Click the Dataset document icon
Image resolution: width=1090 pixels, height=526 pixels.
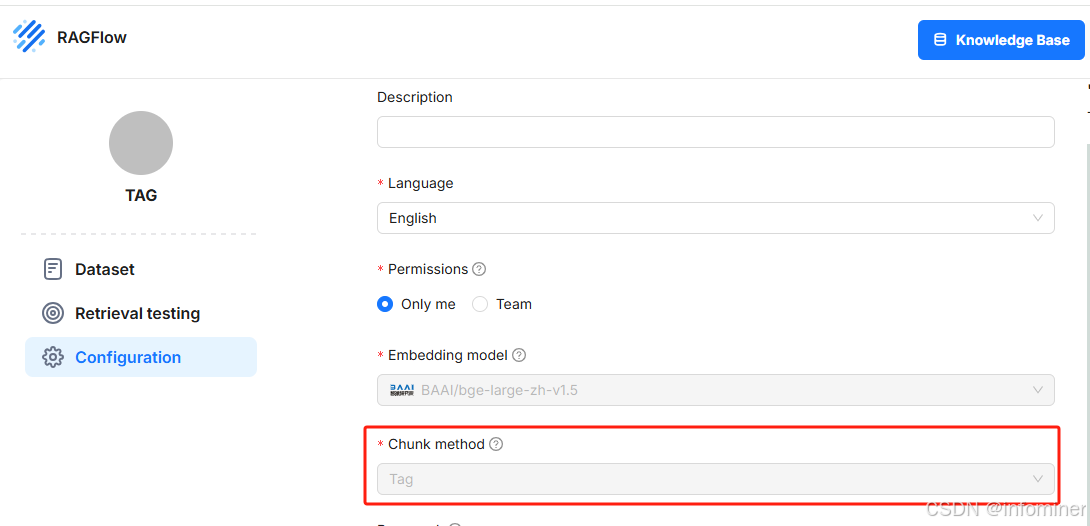[x=53, y=269]
